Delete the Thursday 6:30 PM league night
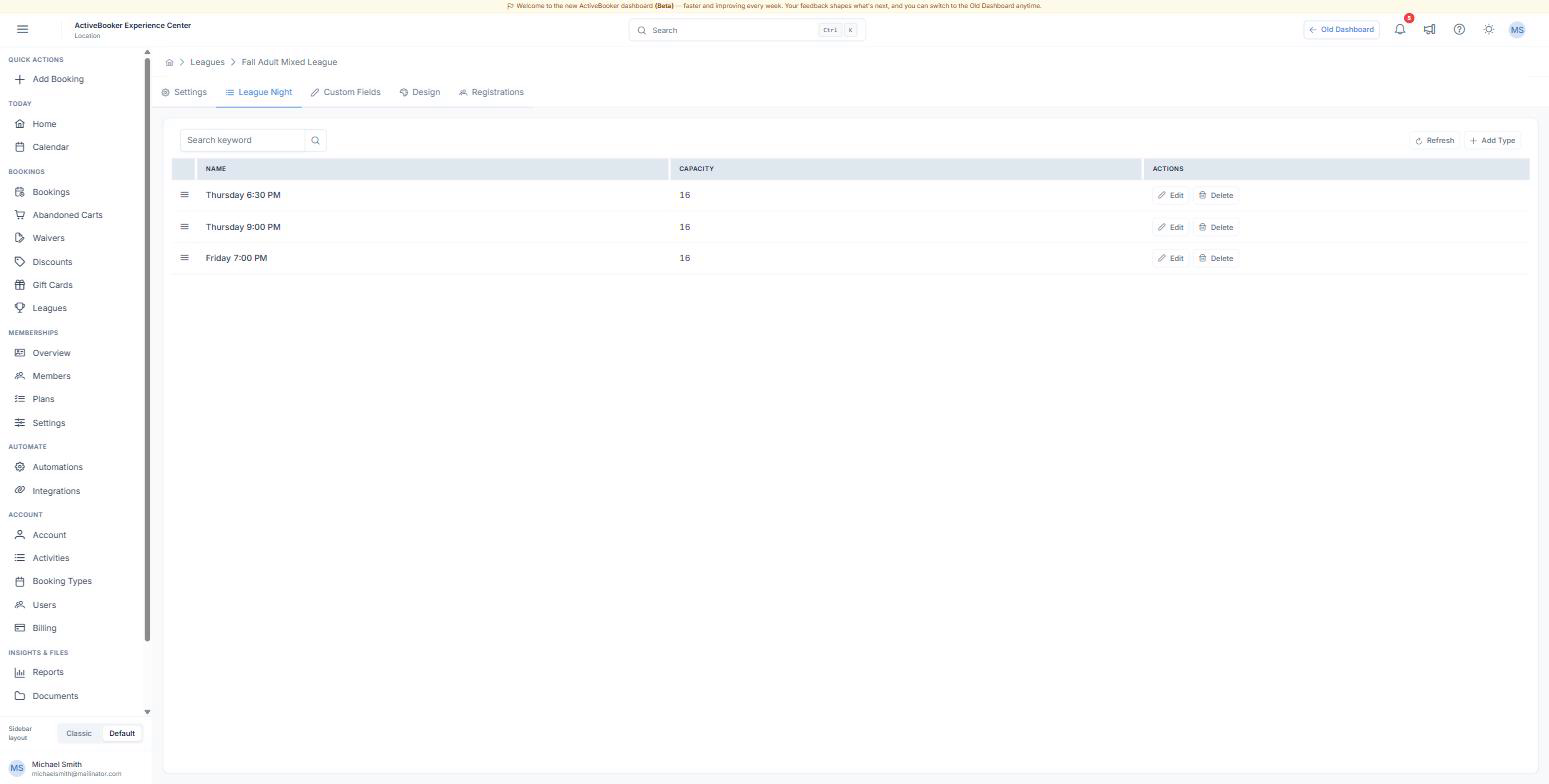Screen dimensions: 1549x784 (x=1216, y=196)
